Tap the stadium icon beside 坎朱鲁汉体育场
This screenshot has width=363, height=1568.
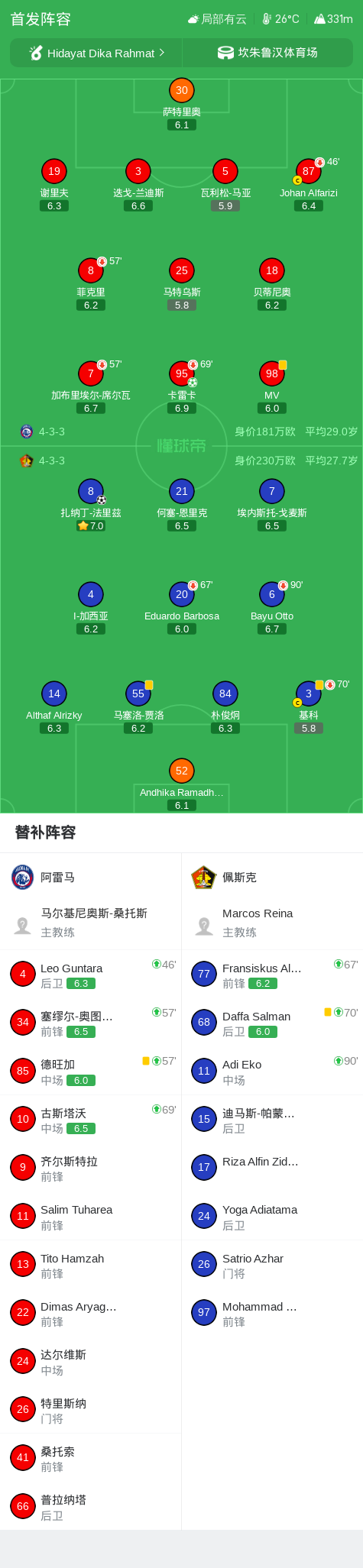[225, 53]
